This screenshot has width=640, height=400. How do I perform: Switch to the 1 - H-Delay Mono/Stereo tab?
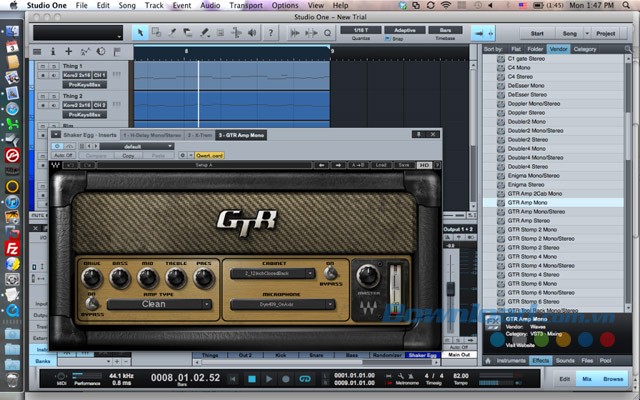tap(152, 135)
